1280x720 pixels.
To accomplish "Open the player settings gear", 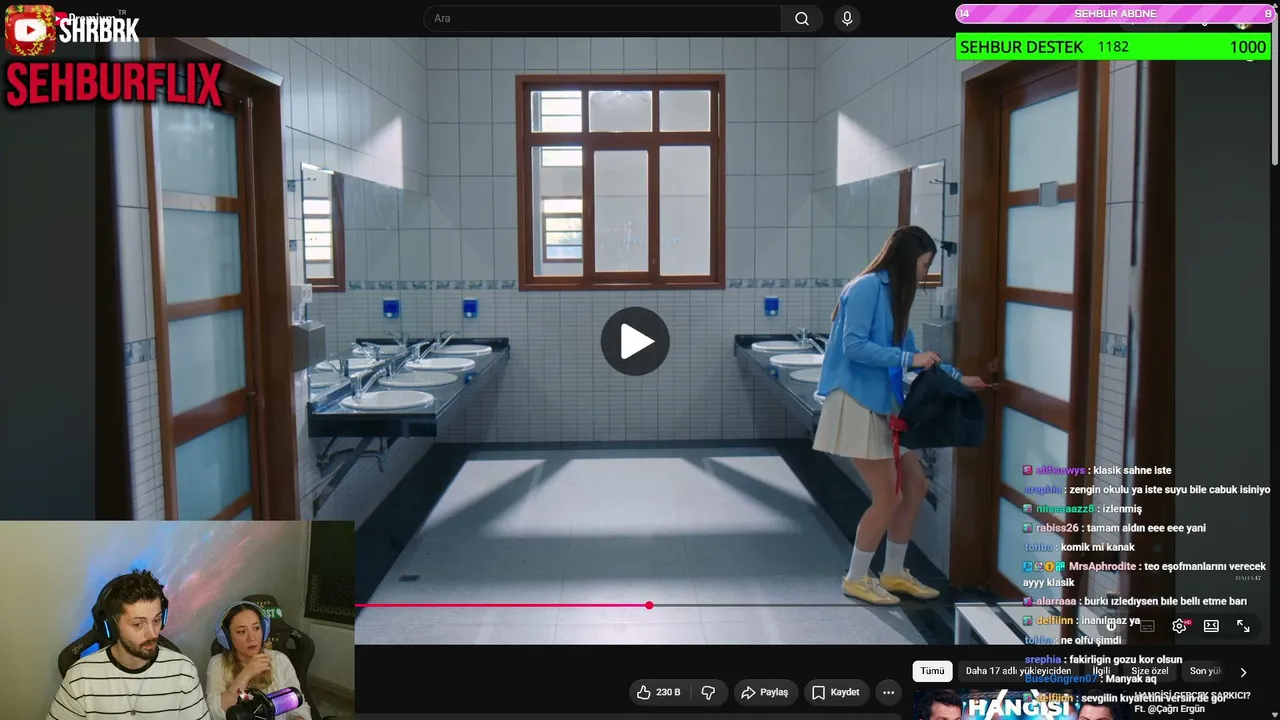I will (1179, 626).
